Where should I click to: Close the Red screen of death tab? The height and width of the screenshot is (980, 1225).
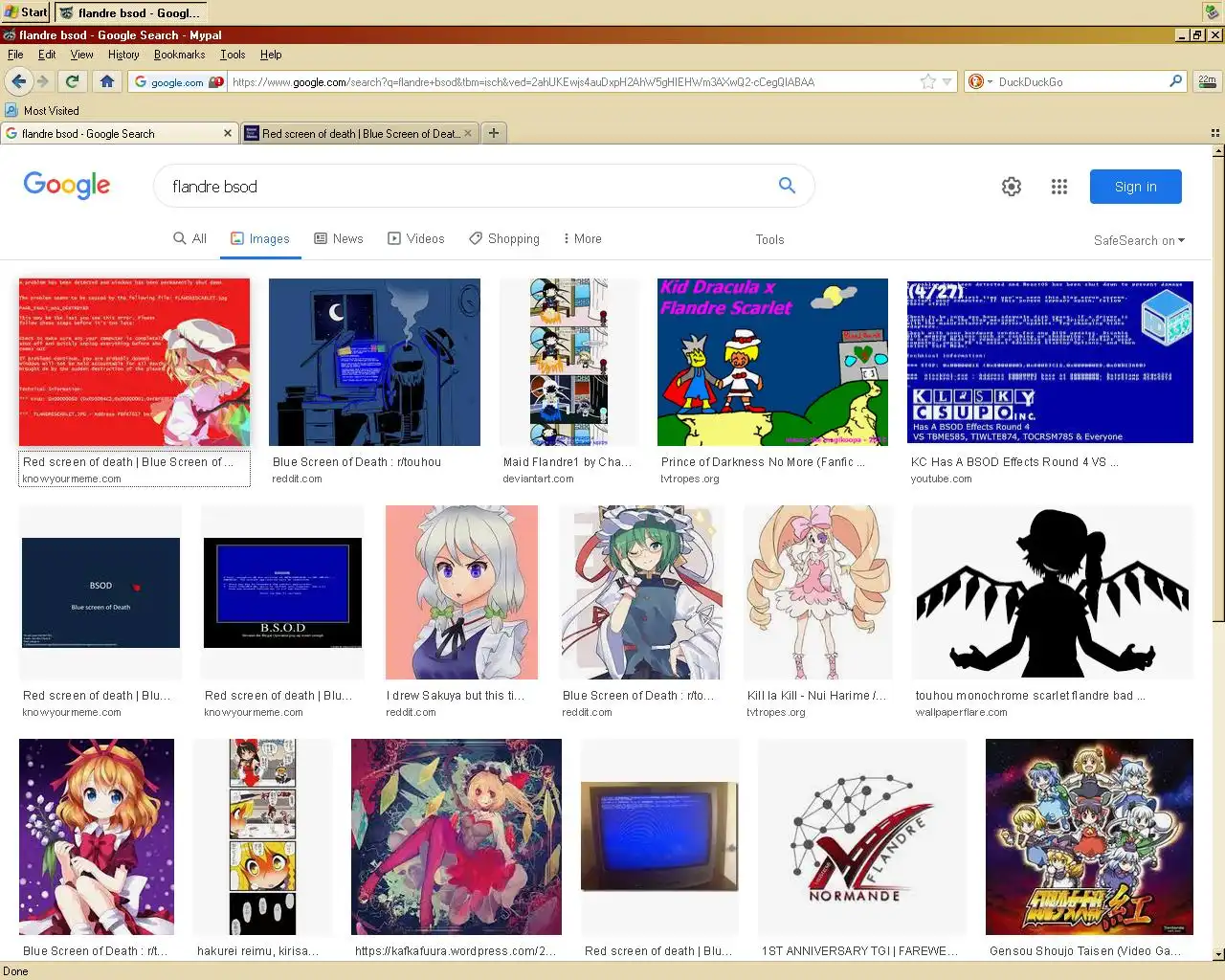[468, 133]
